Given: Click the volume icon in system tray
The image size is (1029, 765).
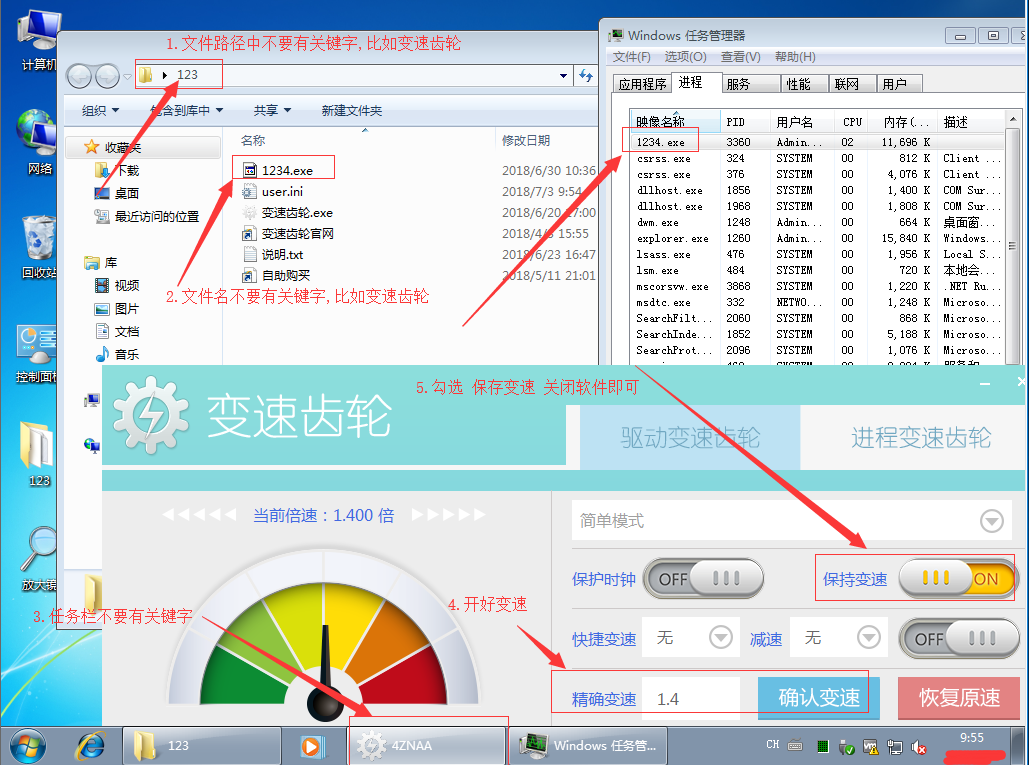Looking at the screenshot, I should click(x=919, y=746).
